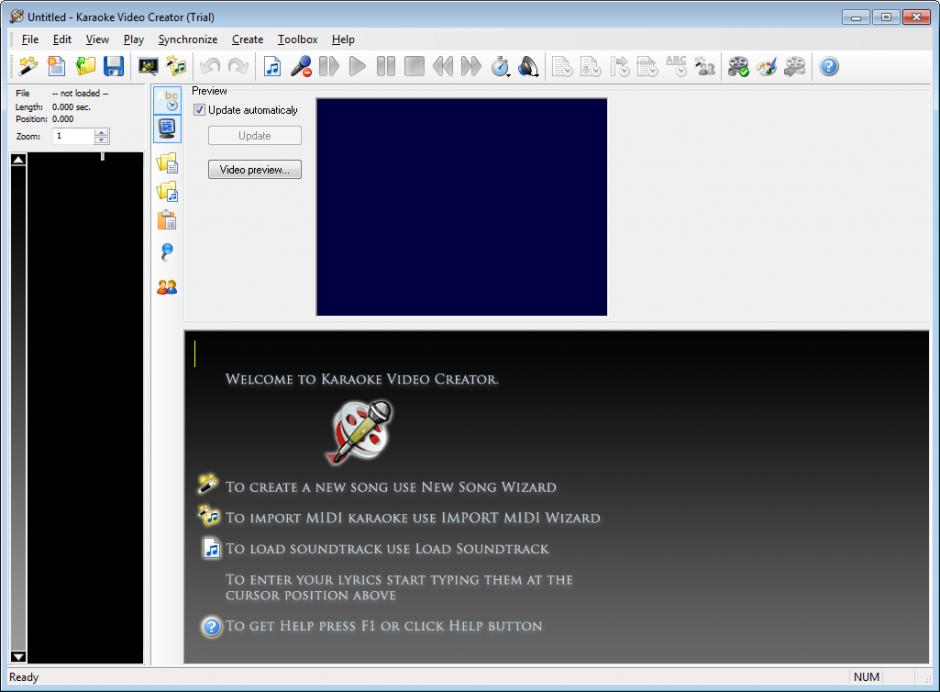Click the microphone record icon
Screen dimensions: 940x692
[x=300, y=66]
